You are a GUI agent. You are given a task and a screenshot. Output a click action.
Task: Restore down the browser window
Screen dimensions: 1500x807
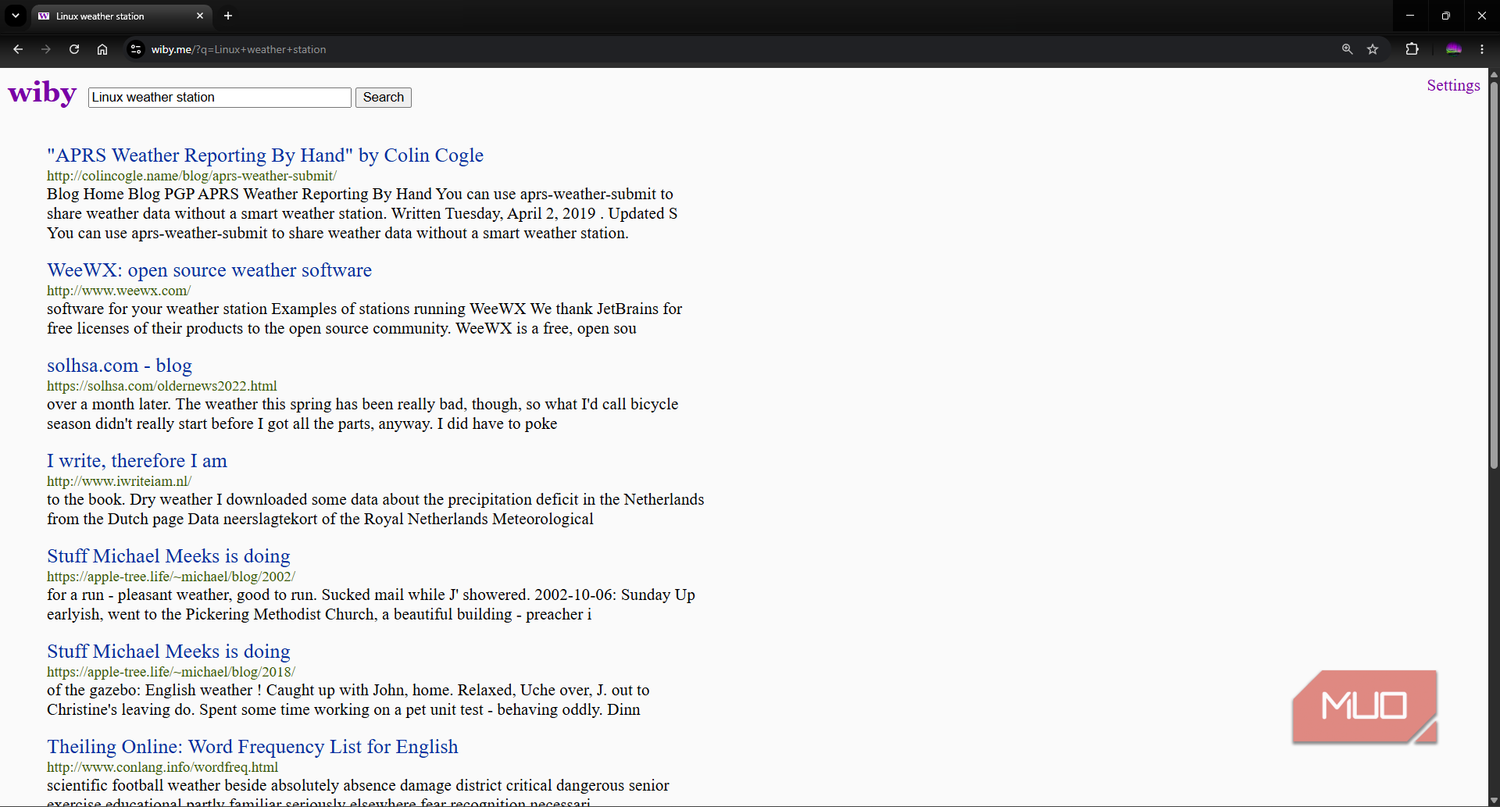pos(1446,16)
